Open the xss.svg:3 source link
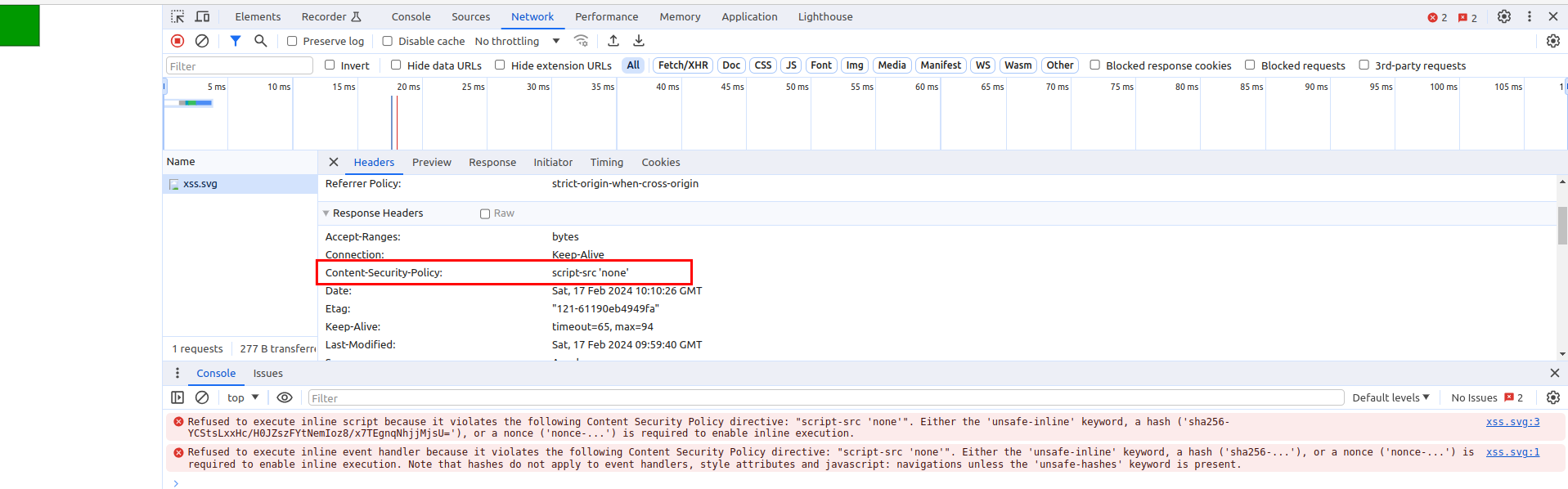 pos(1512,422)
